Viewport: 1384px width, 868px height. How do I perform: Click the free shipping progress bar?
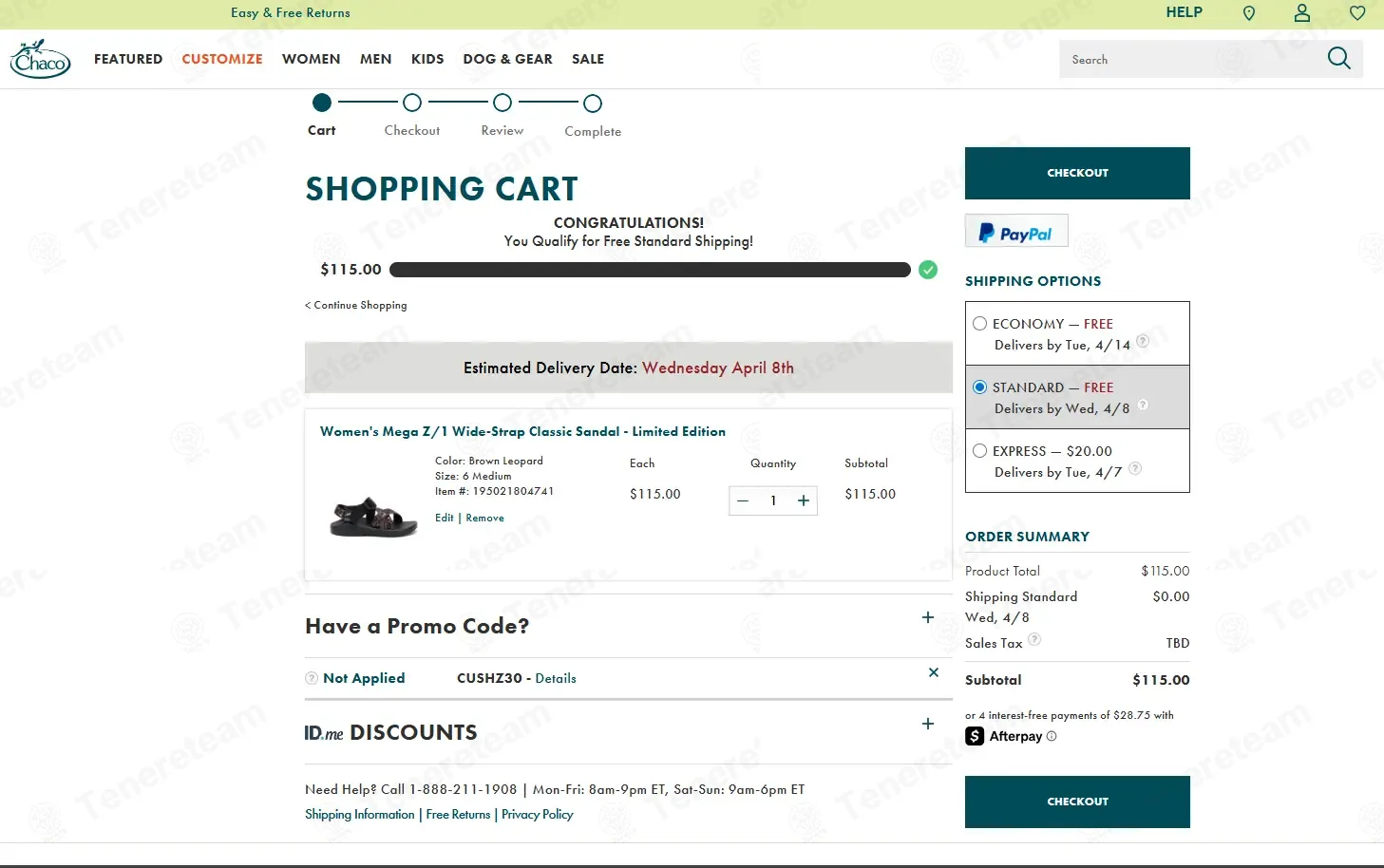tap(650, 270)
